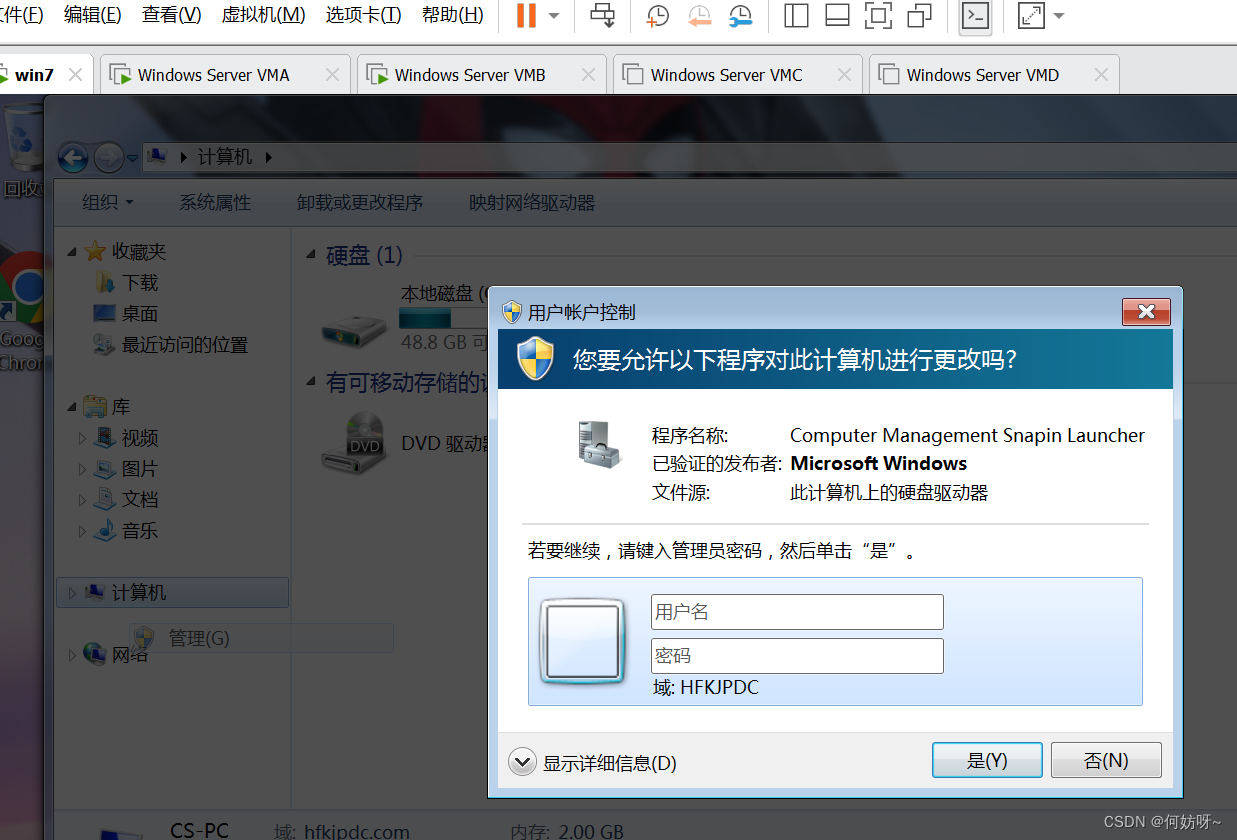Open the dropdown arrow beside the stretch icon
Viewport: 1237px width, 840px height.
[1059, 16]
